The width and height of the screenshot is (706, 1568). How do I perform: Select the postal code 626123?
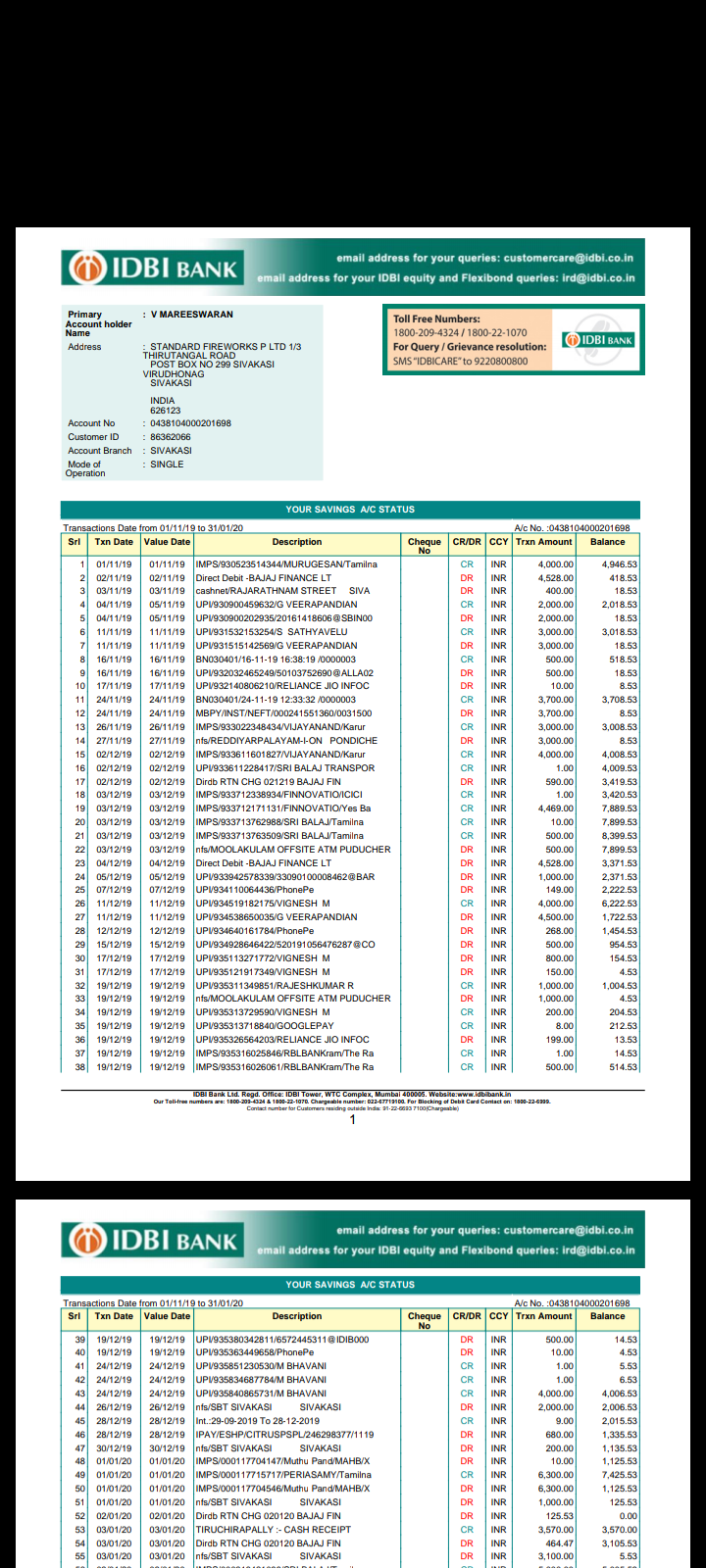[x=166, y=411]
